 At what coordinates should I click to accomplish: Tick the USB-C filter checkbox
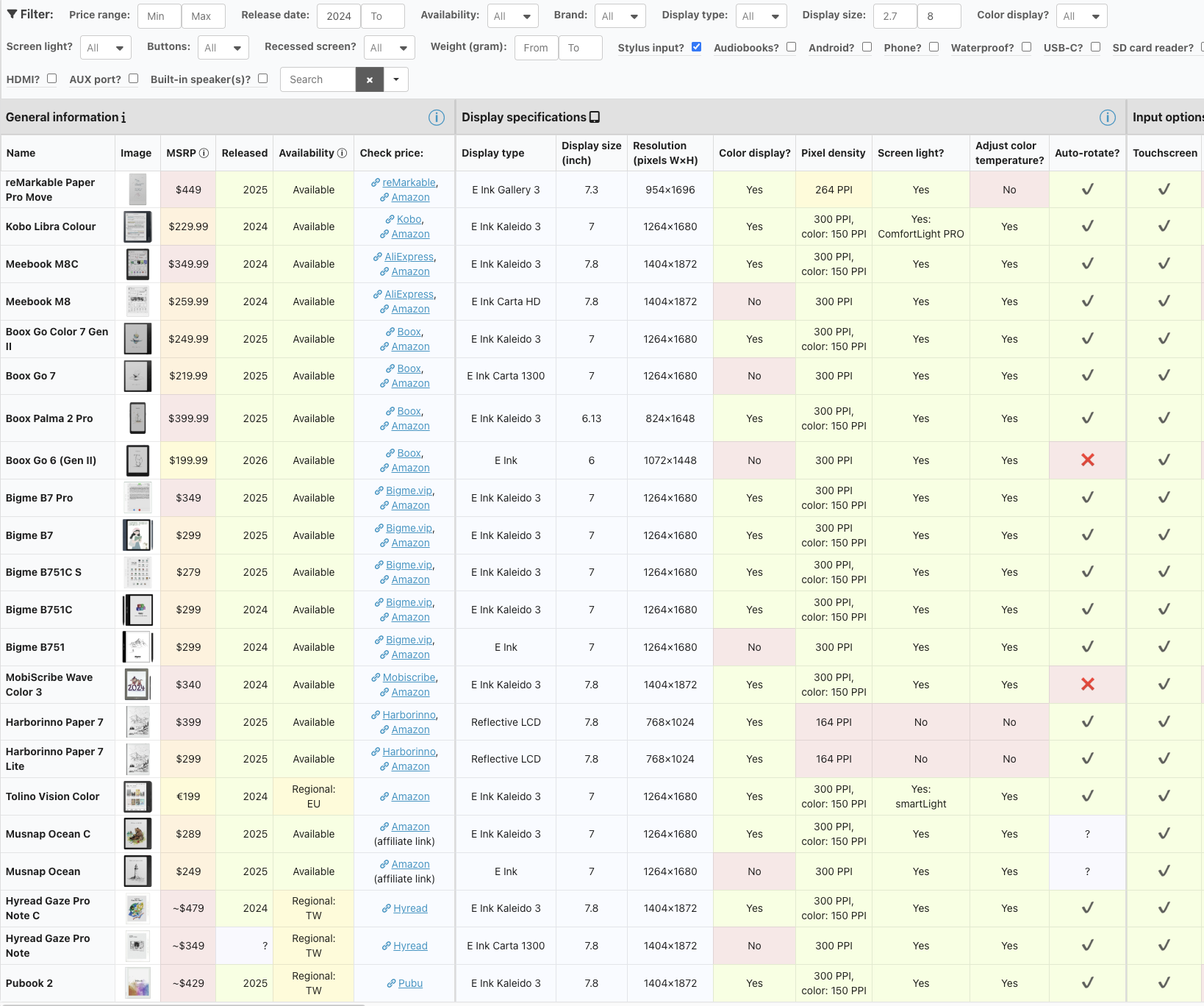1095,47
